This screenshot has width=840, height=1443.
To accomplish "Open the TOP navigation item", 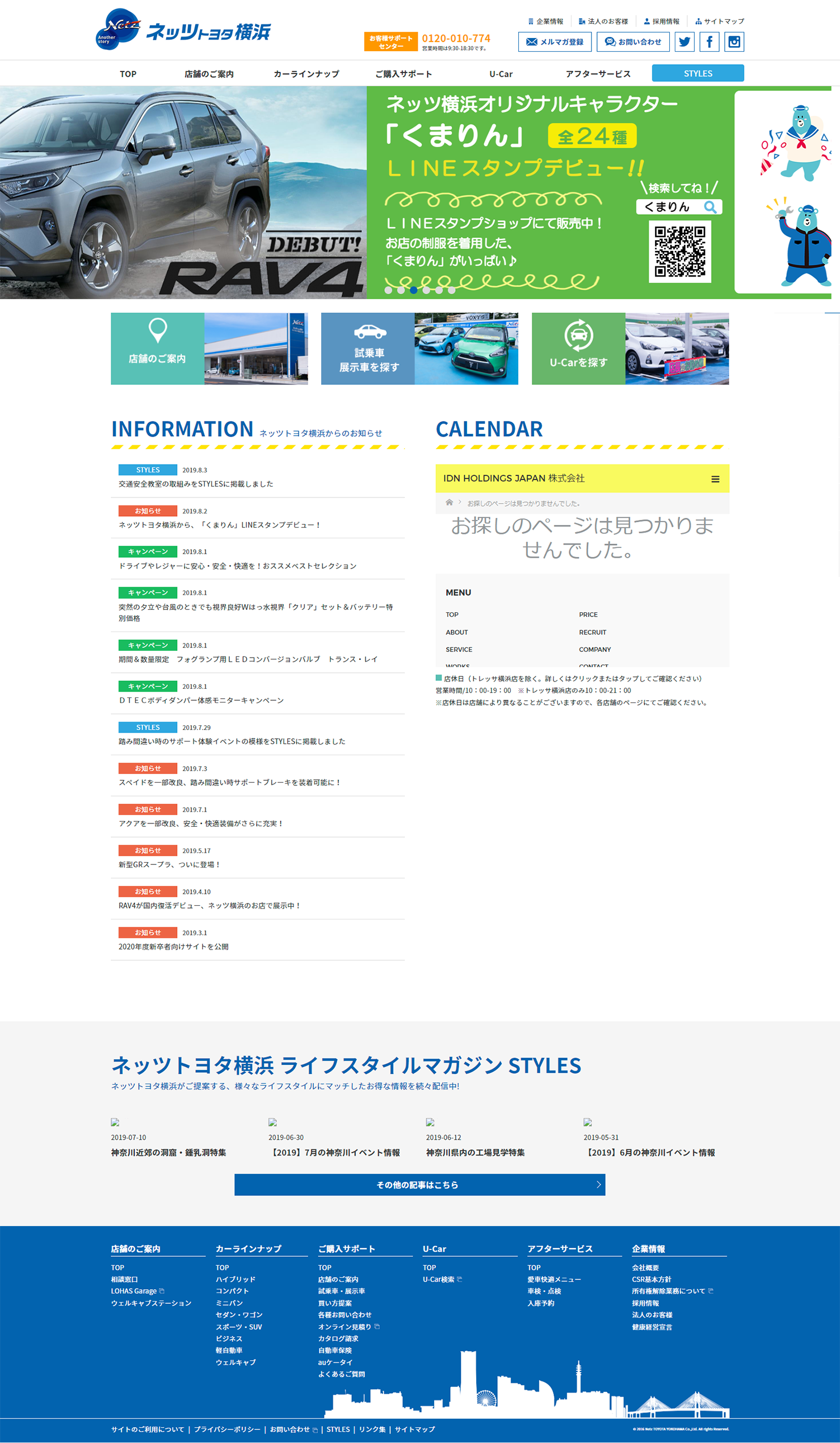I will point(128,74).
